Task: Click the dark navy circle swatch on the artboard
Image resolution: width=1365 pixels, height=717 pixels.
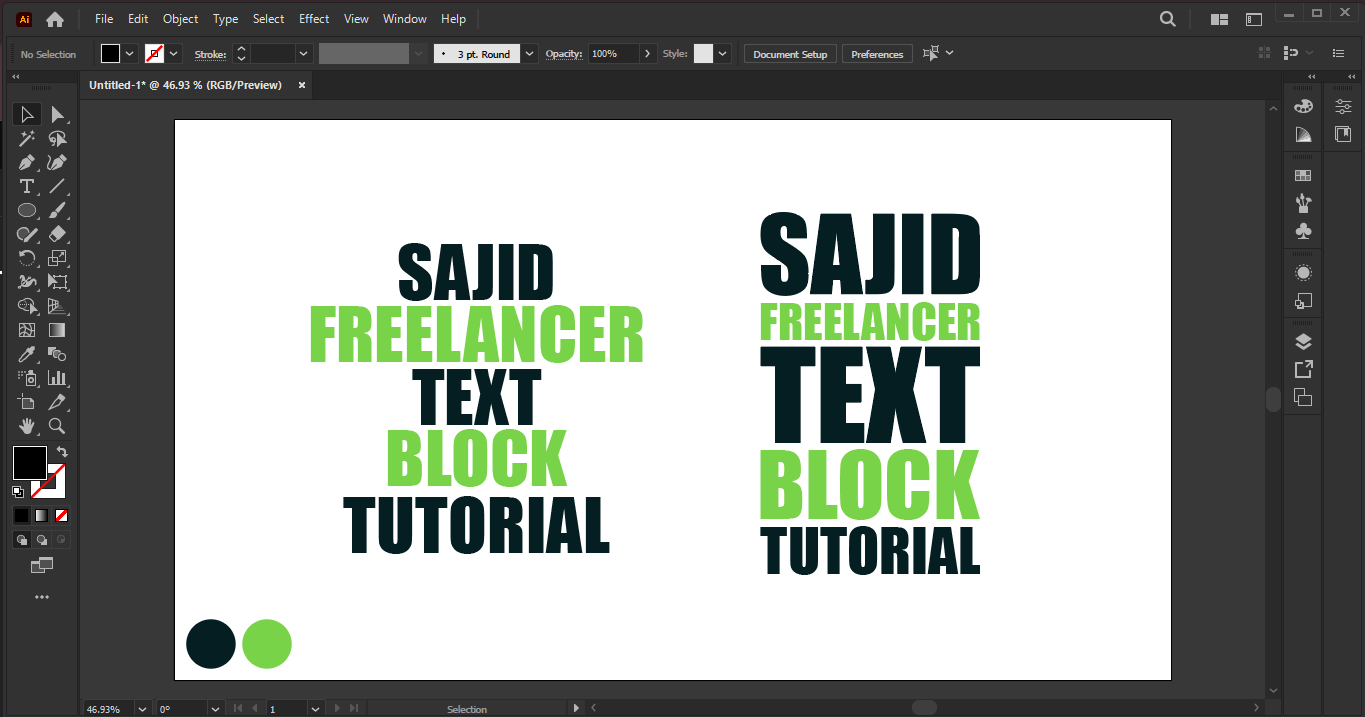Action: pos(211,644)
